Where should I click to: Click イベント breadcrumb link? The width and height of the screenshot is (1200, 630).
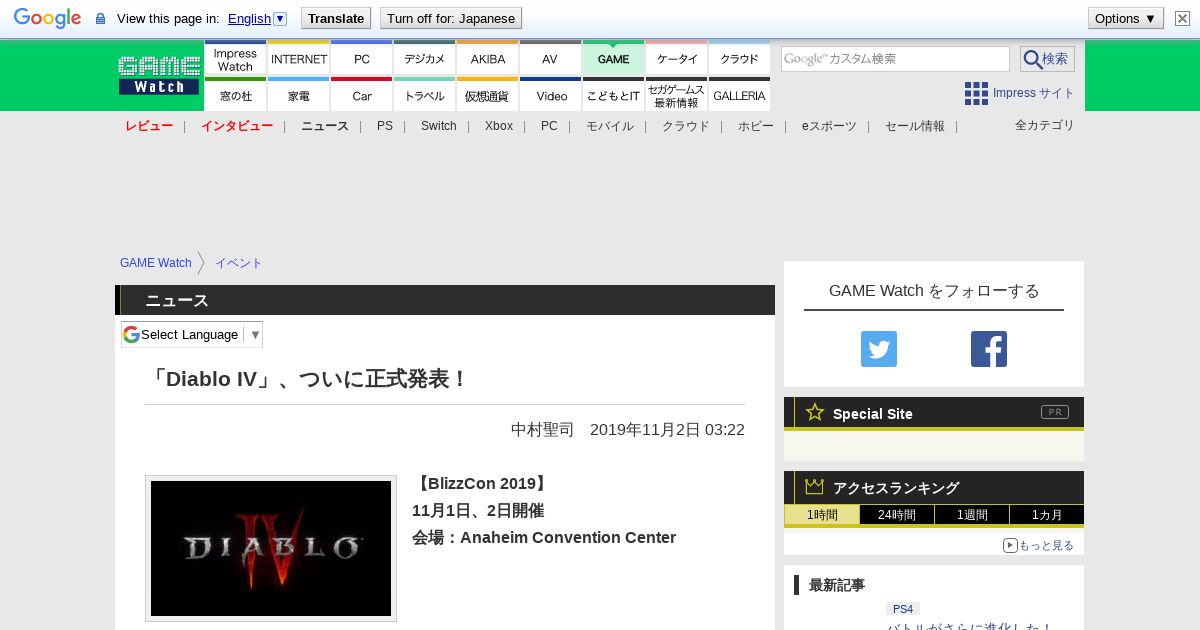[x=239, y=263]
